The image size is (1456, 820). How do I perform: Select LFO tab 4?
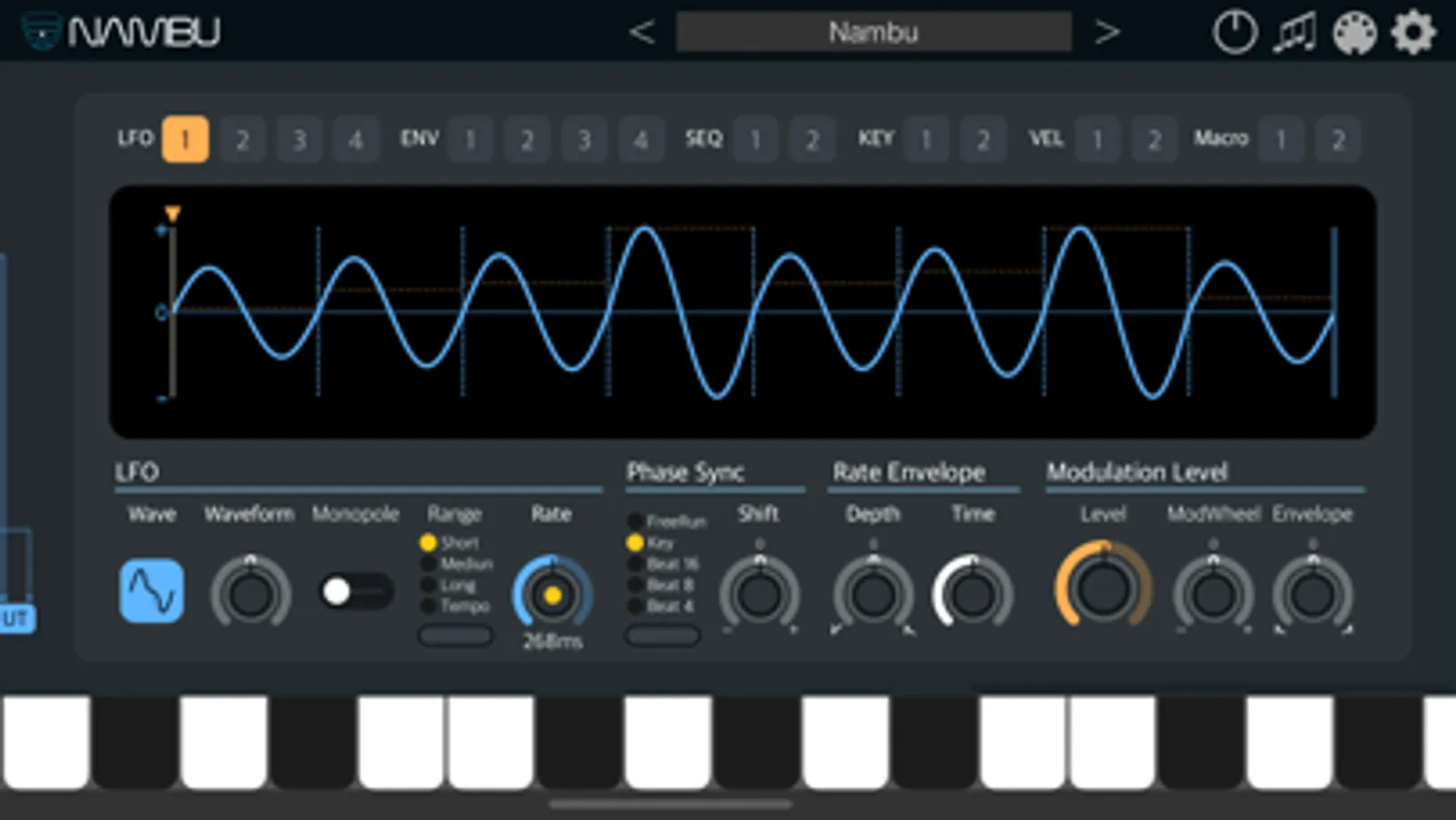tap(355, 139)
